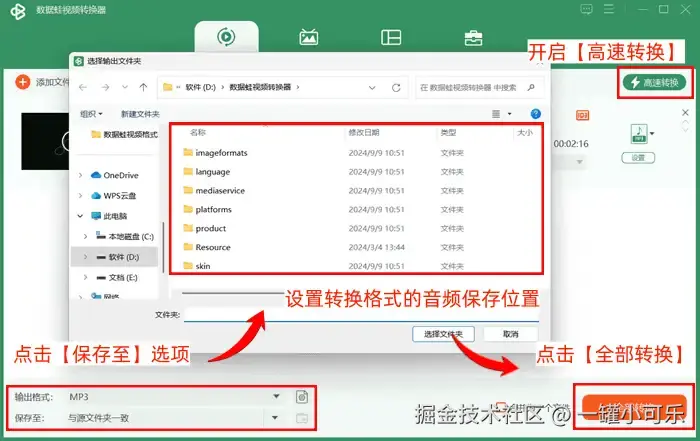
Task: Expand the 文档 (E:) node
Action: (x=85, y=278)
